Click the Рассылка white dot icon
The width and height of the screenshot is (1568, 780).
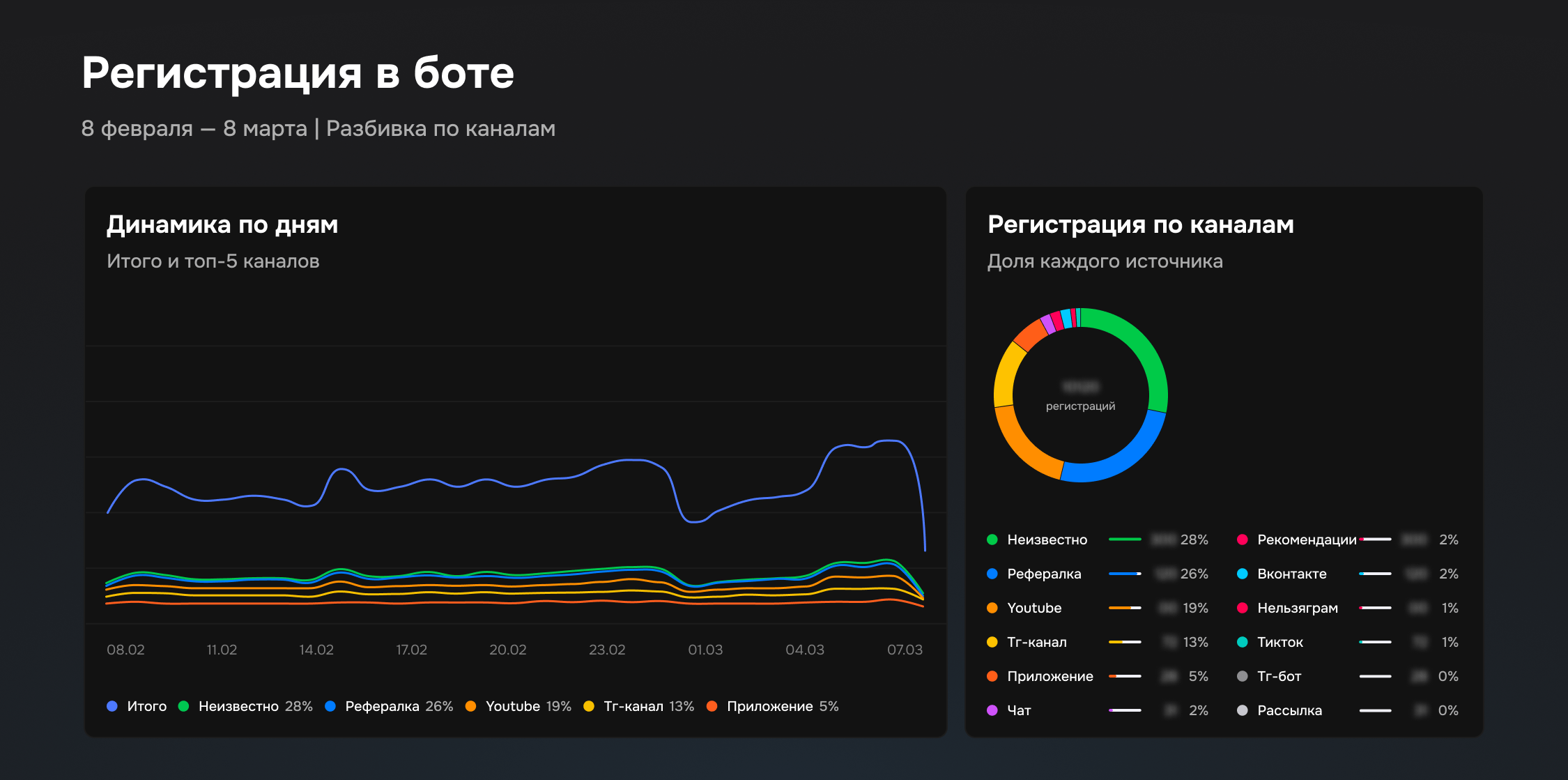pyautogui.click(x=1242, y=710)
